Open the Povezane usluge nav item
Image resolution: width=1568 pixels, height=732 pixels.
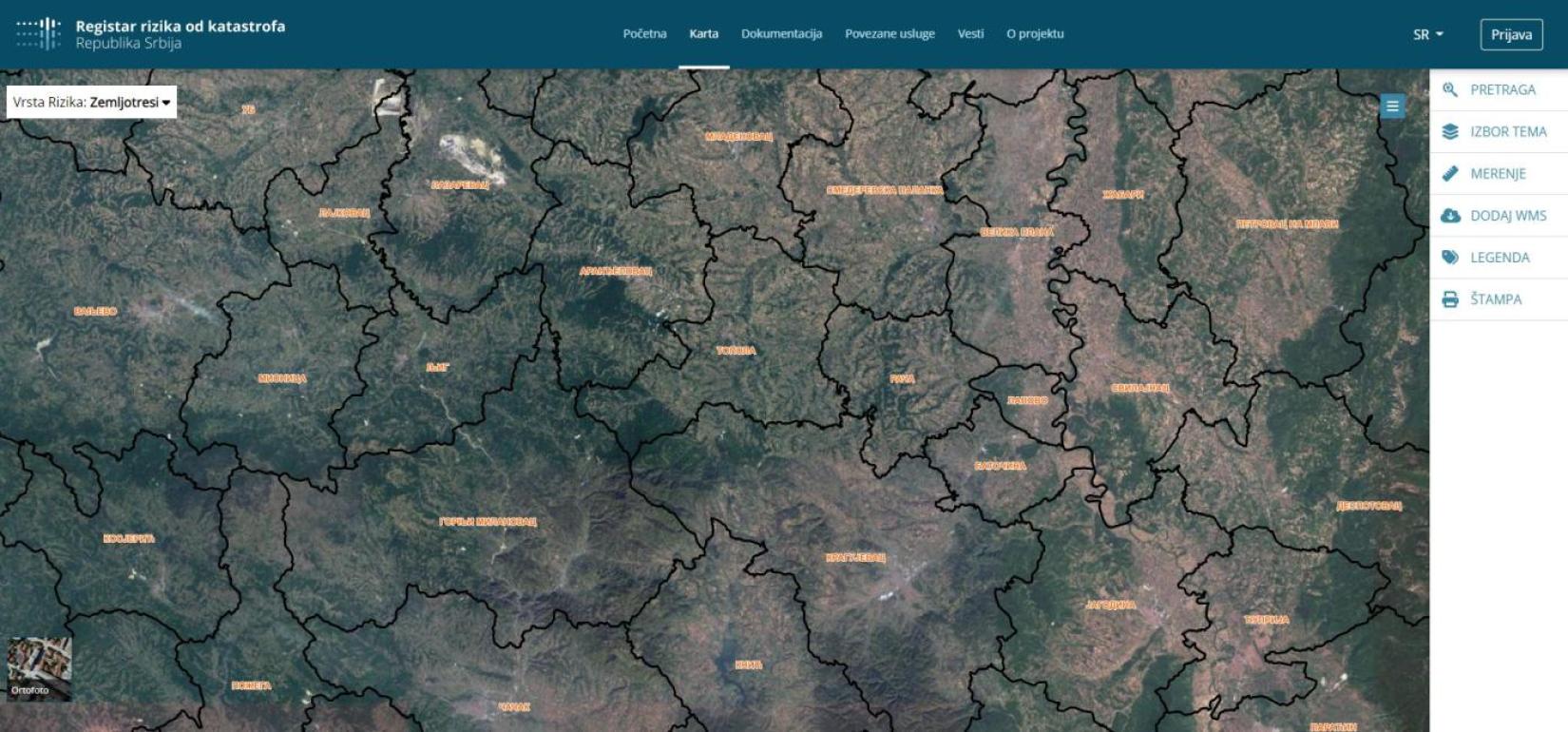[x=889, y=33]
